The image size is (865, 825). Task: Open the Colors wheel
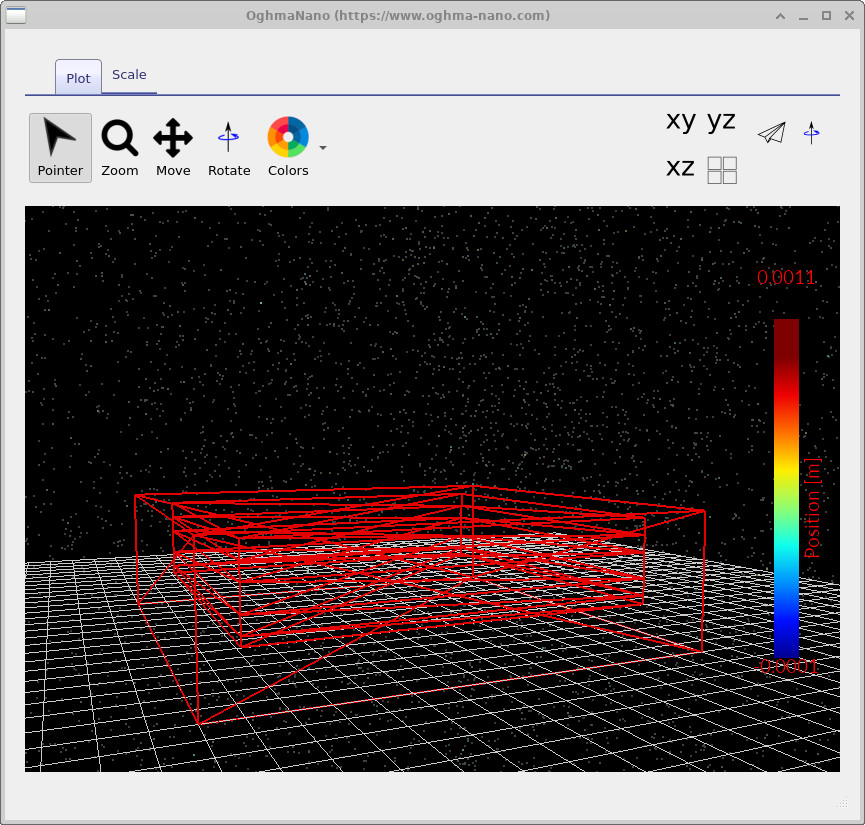[288, 147]
